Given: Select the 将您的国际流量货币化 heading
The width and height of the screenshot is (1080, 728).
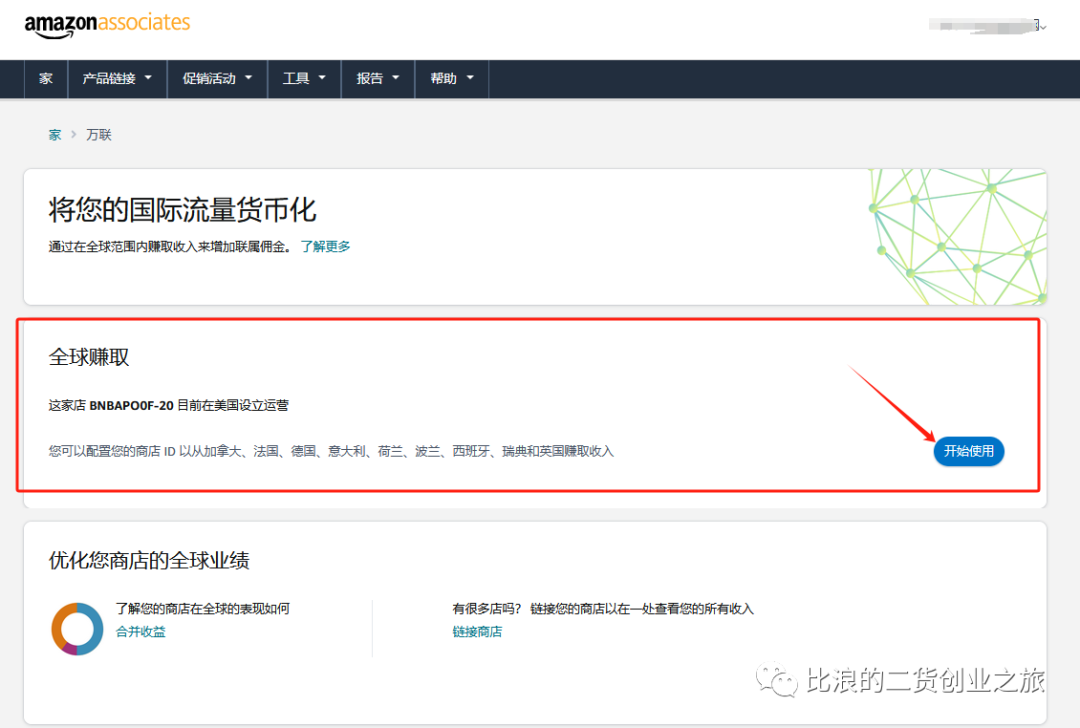Looking at the screenshot, I should point(183,209).
